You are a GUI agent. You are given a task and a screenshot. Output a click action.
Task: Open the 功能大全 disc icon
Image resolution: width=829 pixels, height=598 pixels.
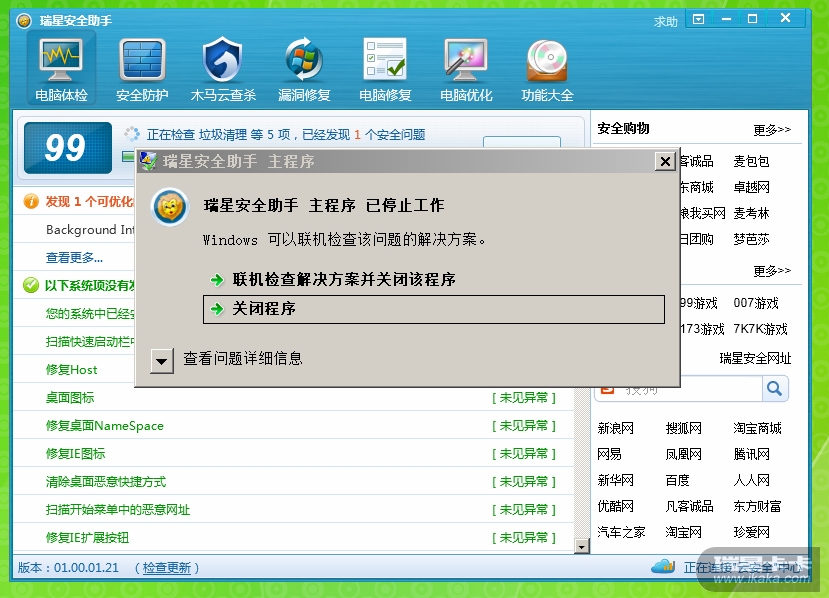point(547,69)
